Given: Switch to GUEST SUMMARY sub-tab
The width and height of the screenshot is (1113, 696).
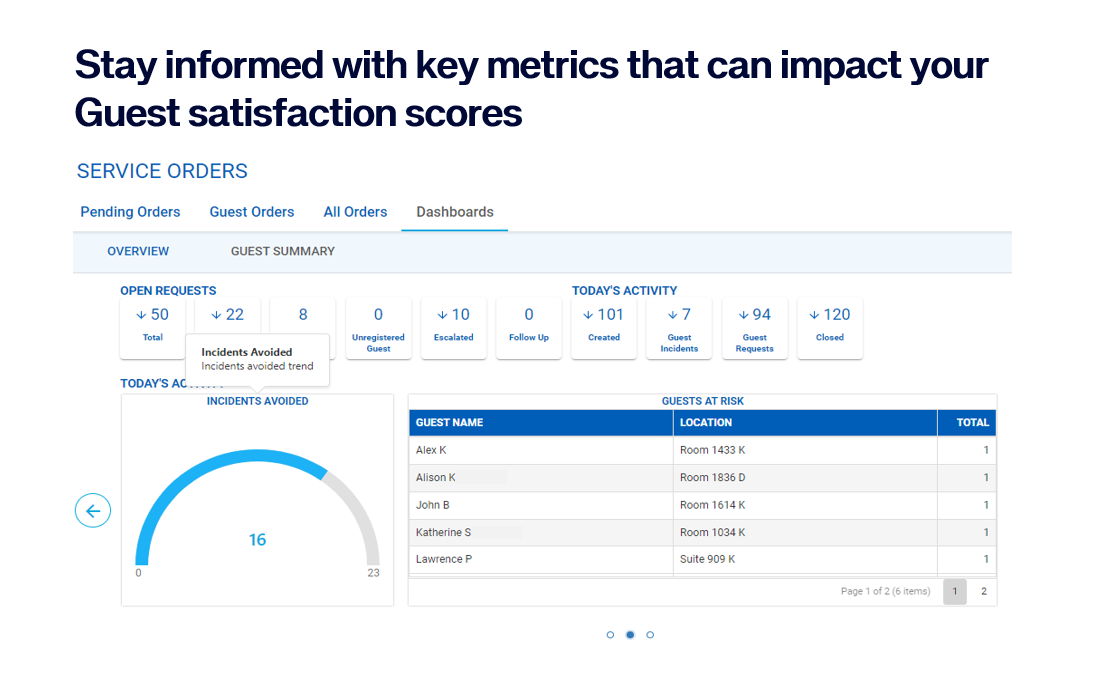Looking at the screenshot, I should 283,251.
